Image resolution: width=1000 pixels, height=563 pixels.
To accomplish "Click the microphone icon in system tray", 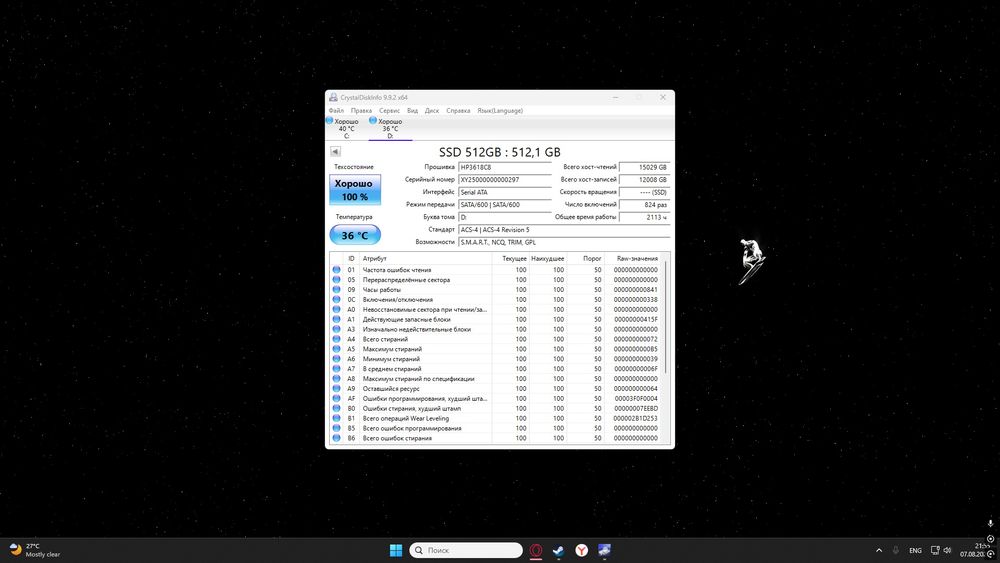I will point(895,550).
